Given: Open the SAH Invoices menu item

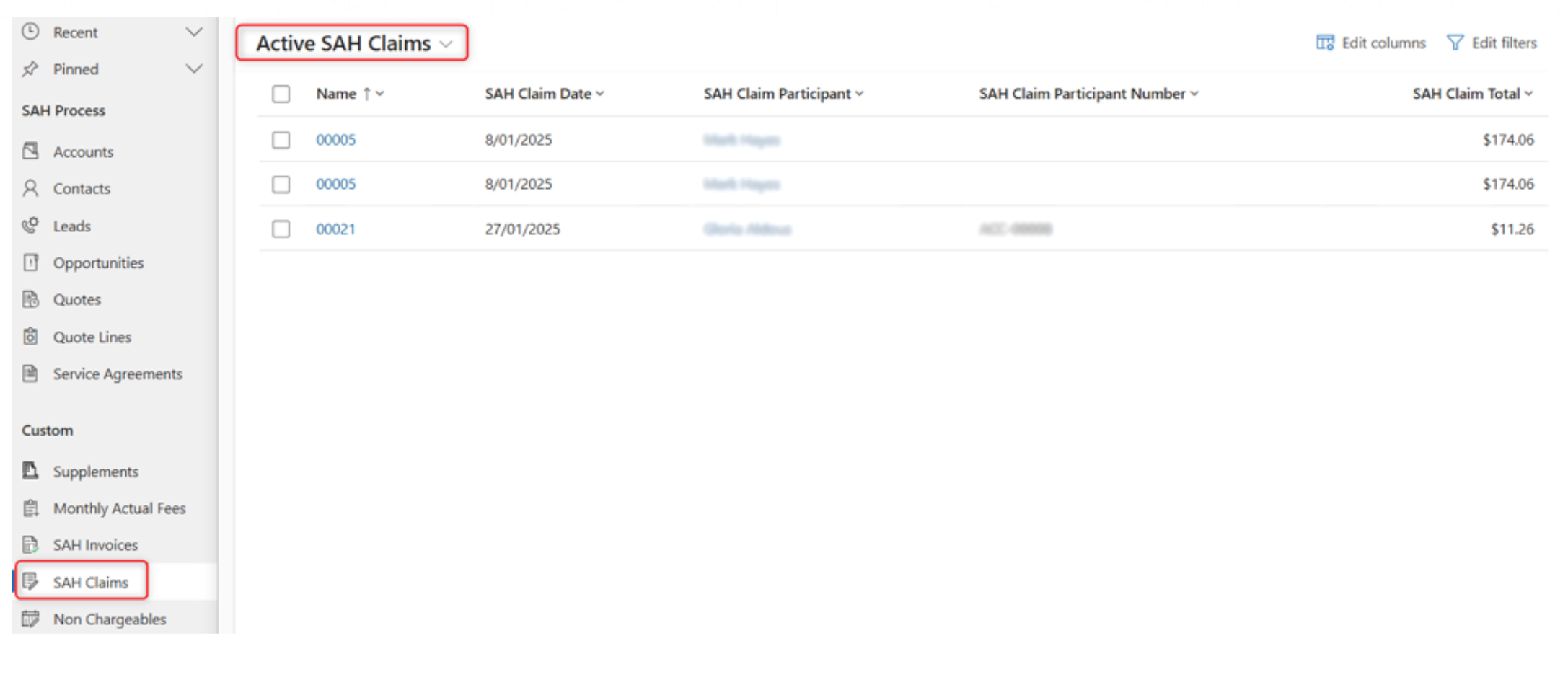Looking at the screenshot, I should click(x=95, y=545).
